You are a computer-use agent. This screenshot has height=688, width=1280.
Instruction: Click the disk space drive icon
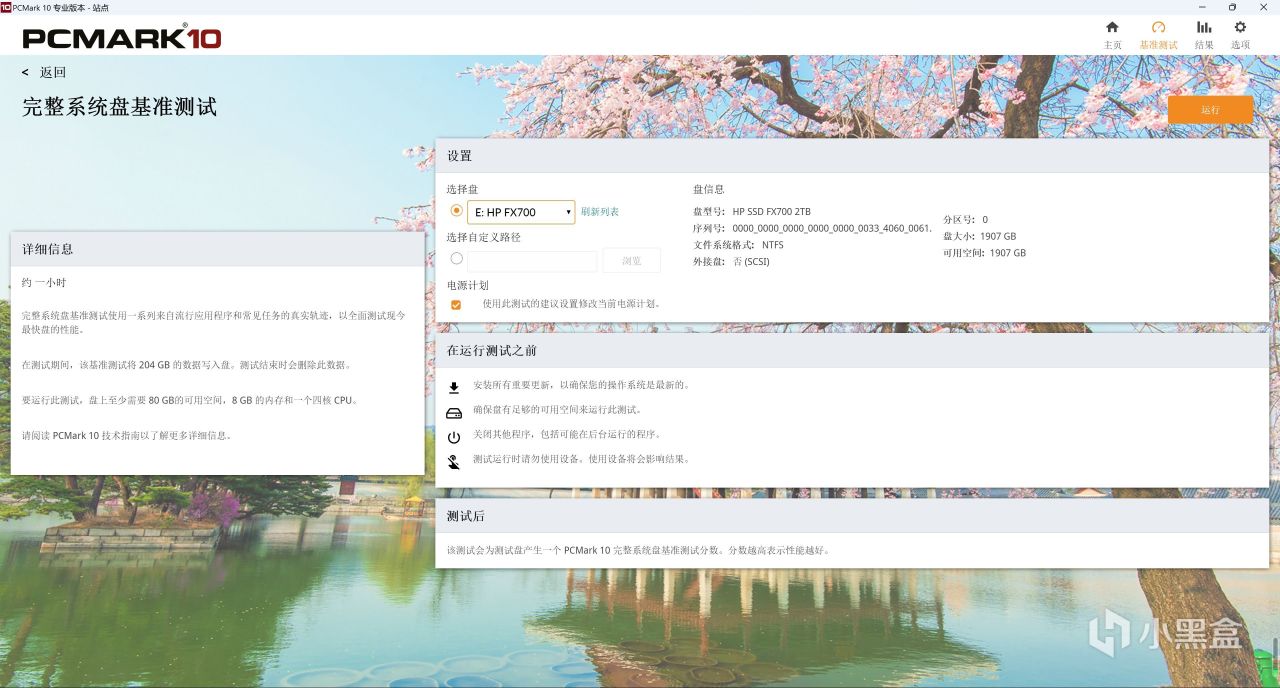pyautogui.click(x=454, y=412)
